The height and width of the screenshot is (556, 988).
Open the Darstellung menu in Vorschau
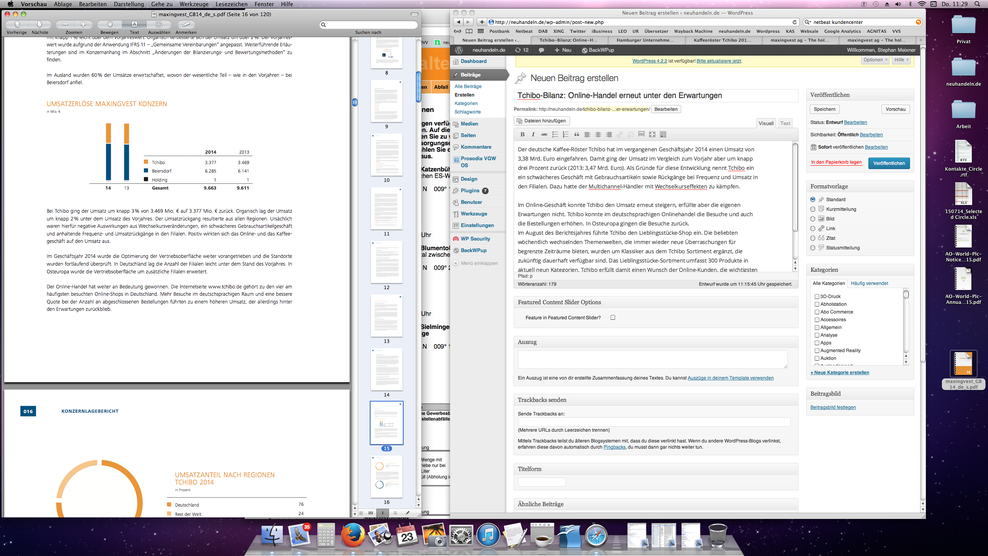click(129, 4)
